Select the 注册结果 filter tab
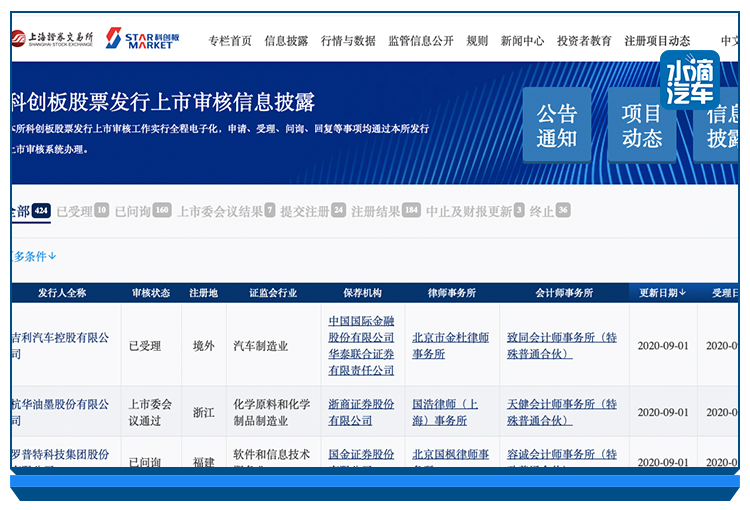 click(x=386, y=211)
